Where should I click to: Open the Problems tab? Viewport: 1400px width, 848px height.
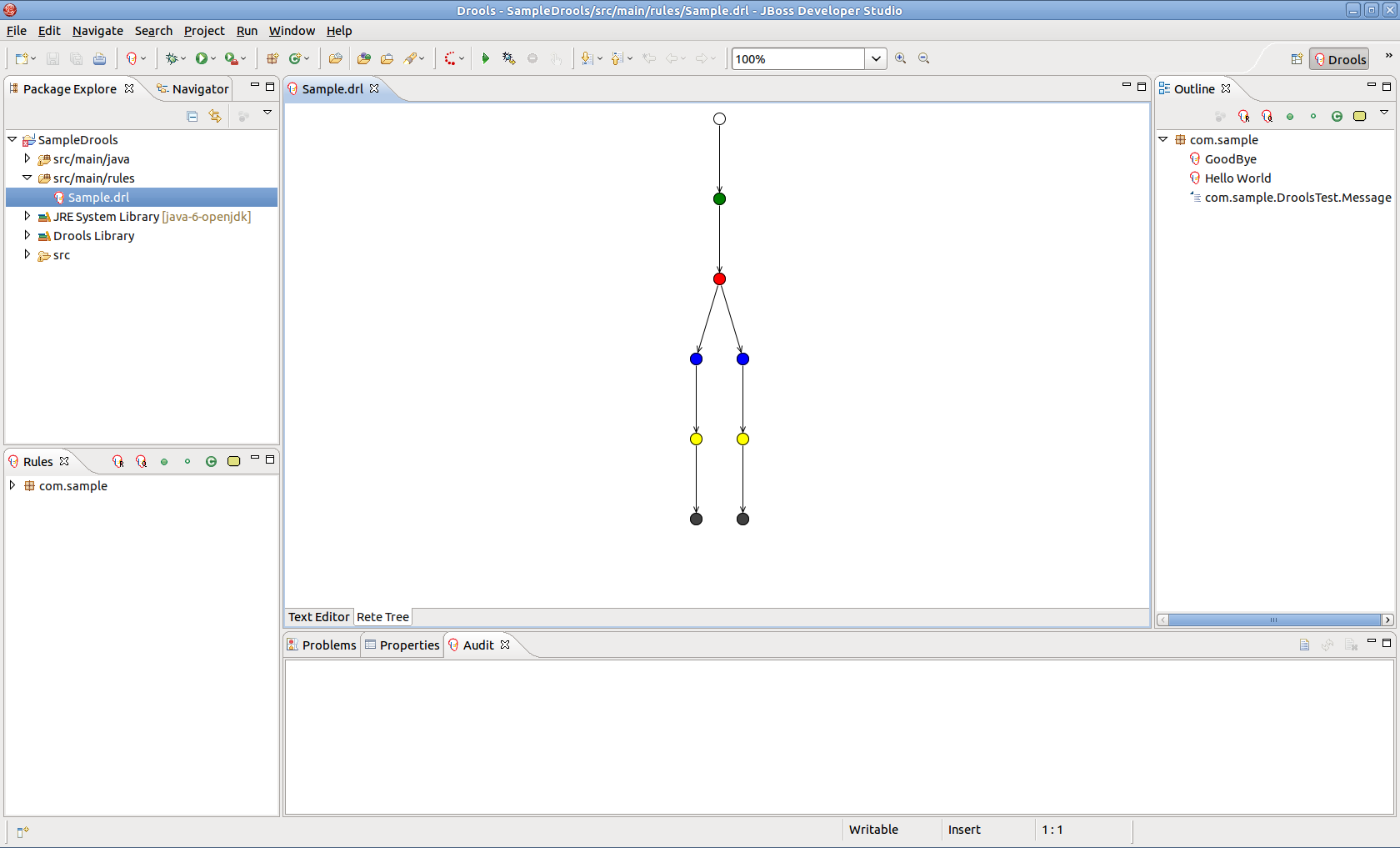pos(322,645)
